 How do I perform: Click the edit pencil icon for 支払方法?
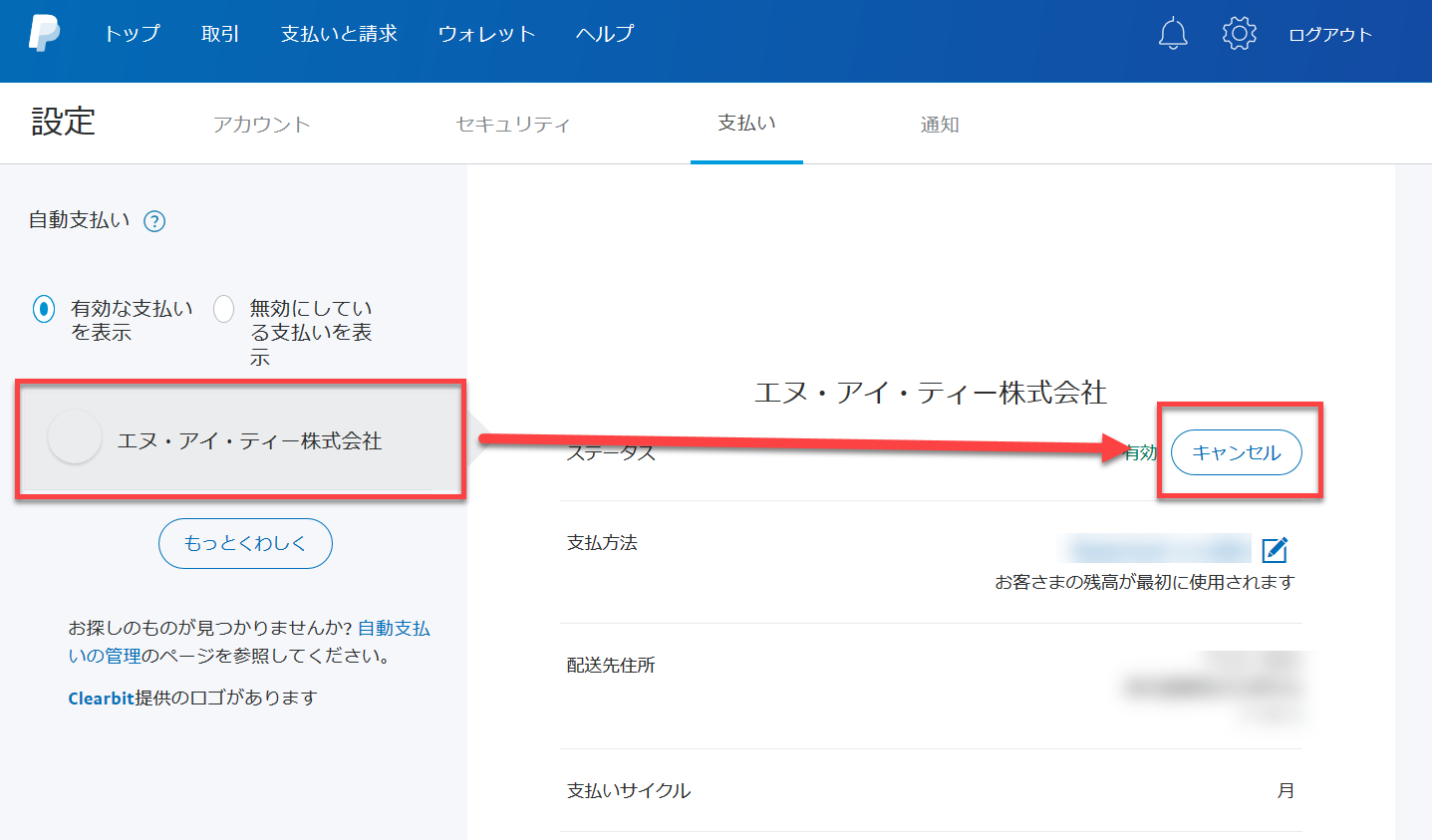coord(1275,550)
